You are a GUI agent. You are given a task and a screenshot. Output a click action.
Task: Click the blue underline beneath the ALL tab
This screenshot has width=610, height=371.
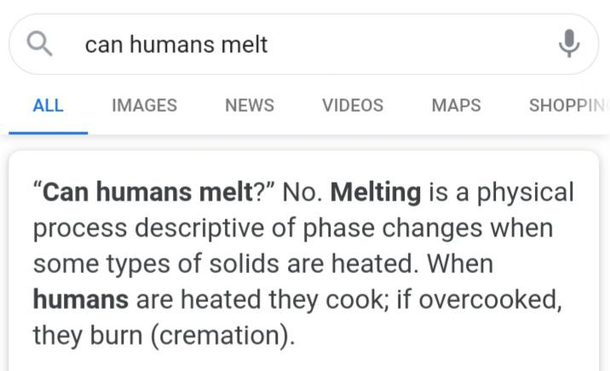point(48,133)
